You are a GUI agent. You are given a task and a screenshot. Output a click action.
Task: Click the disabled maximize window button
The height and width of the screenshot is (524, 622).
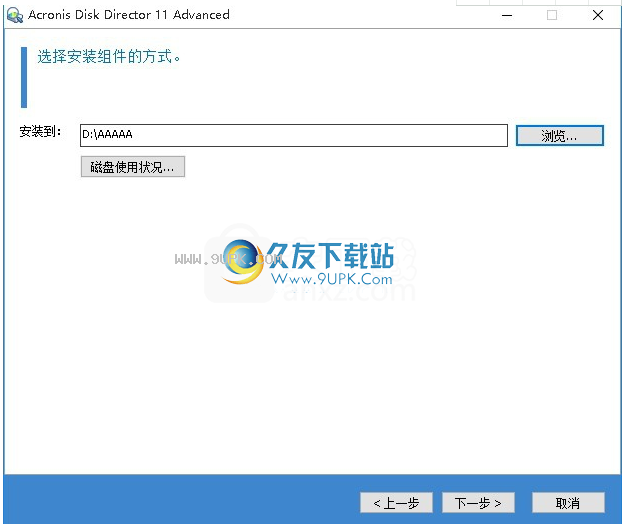551,15
